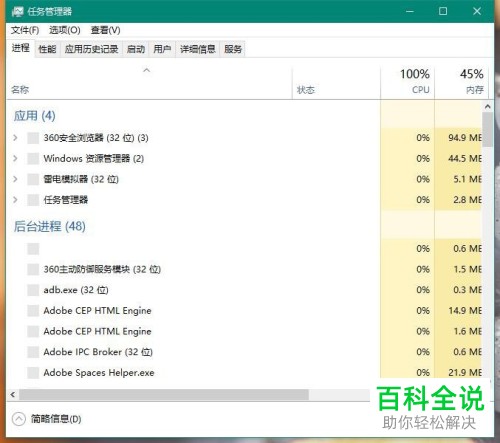Click the vertical scrollbar up arrow
Image resolution: width=500 pixels, height=443 pixels.
[488, 107]
